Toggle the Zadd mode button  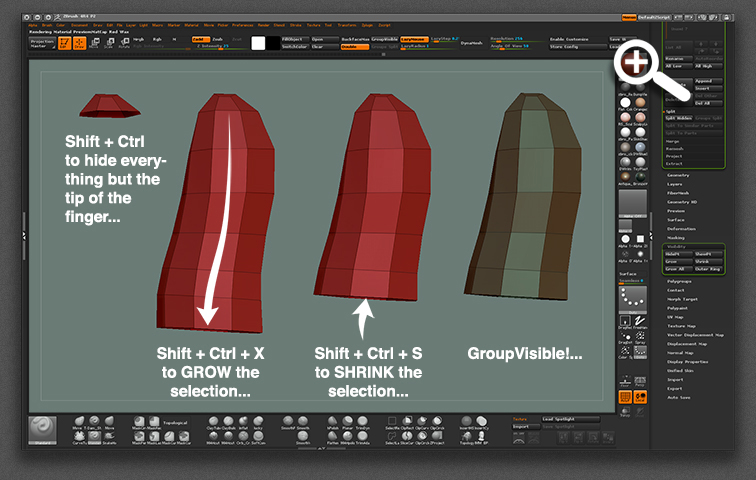click(x=200, y=38)
